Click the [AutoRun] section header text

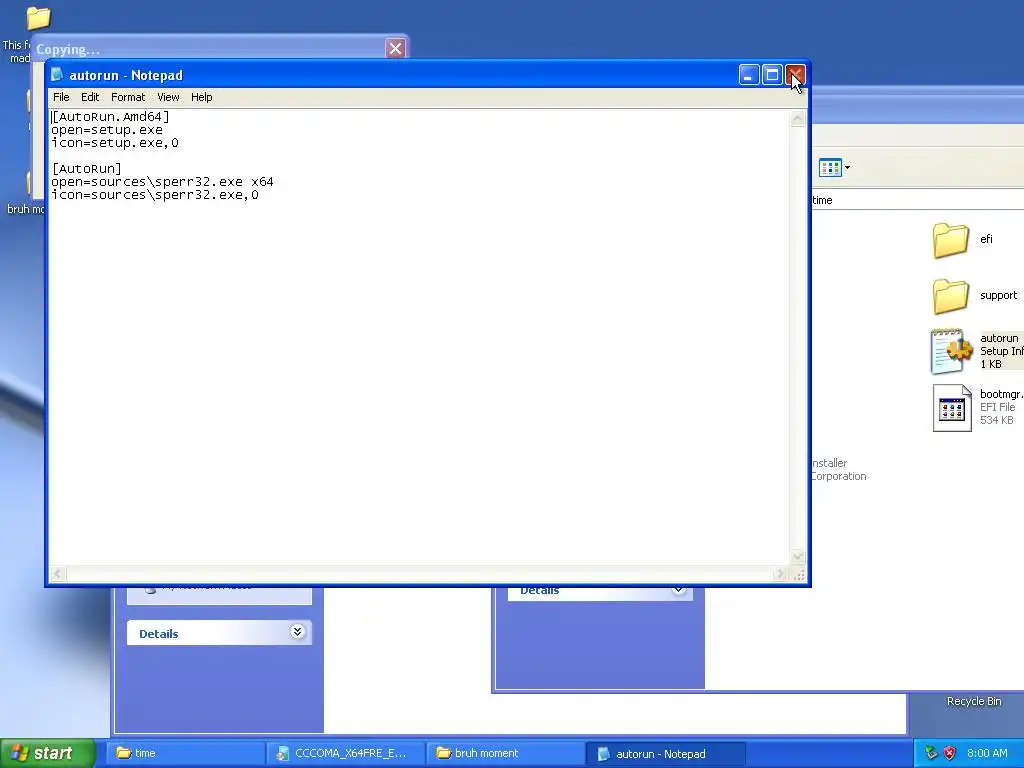coord(87,168)
